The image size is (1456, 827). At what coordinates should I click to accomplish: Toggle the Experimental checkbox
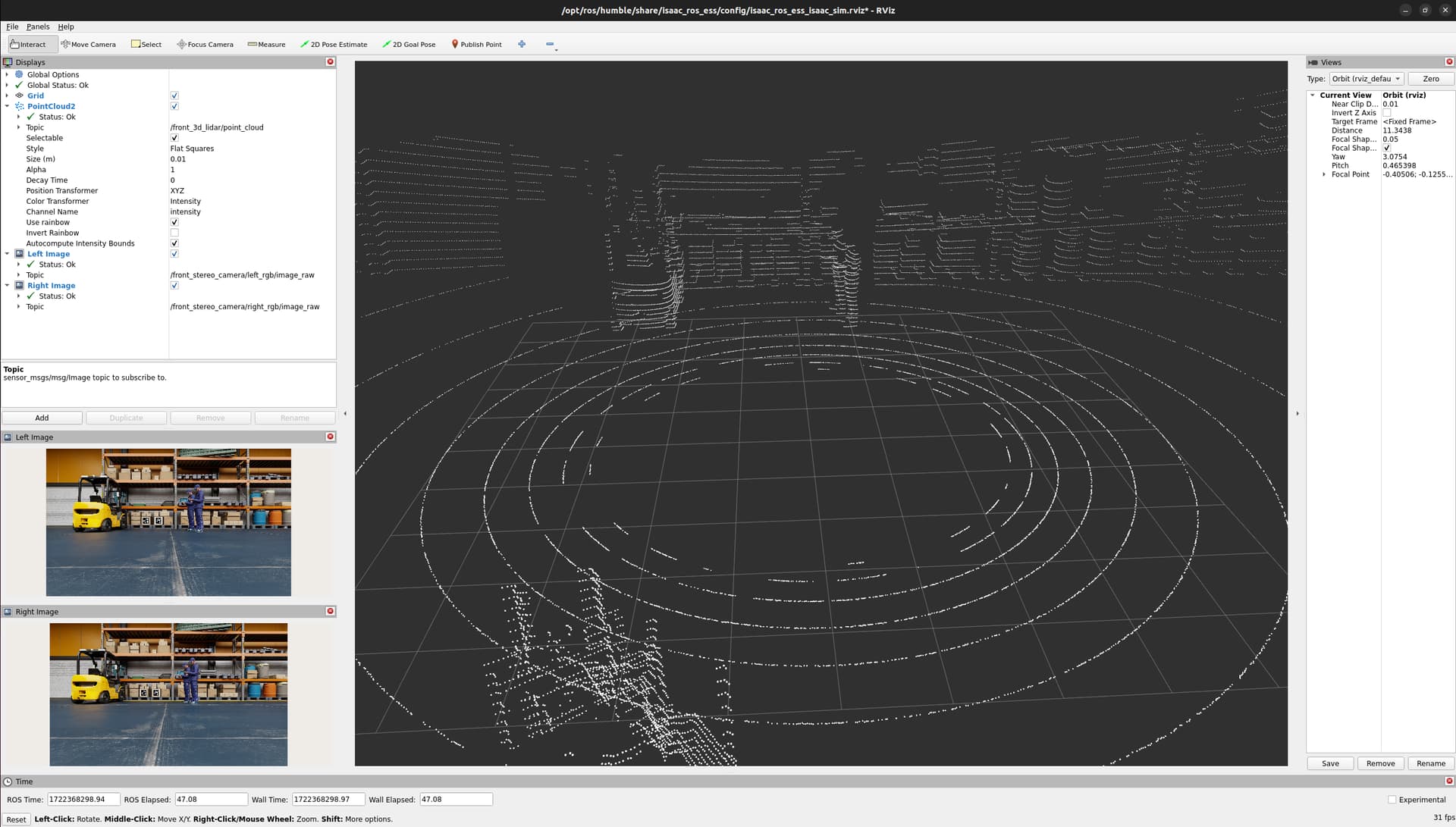click(x=1392, y=800)
